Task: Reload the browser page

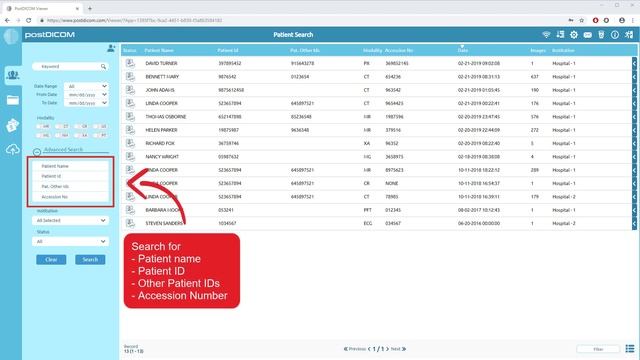Action: 28,20
